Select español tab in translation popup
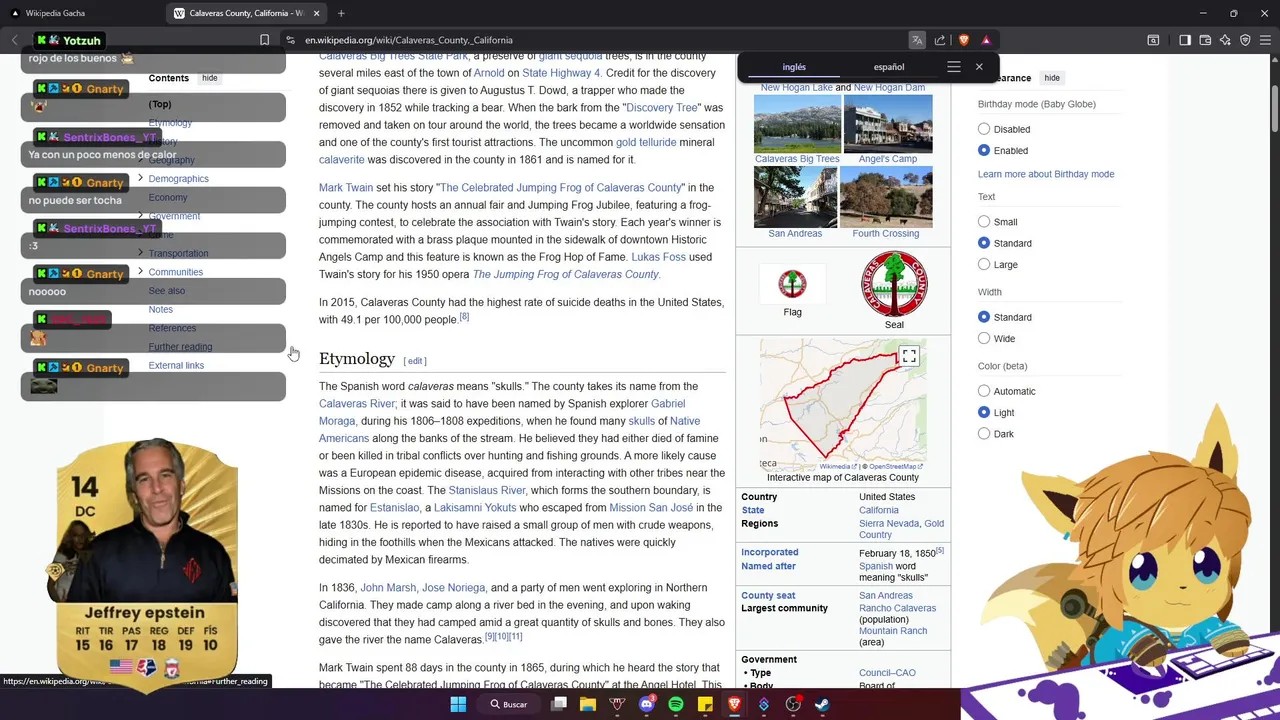1280x720 pixels. (889, 67)
